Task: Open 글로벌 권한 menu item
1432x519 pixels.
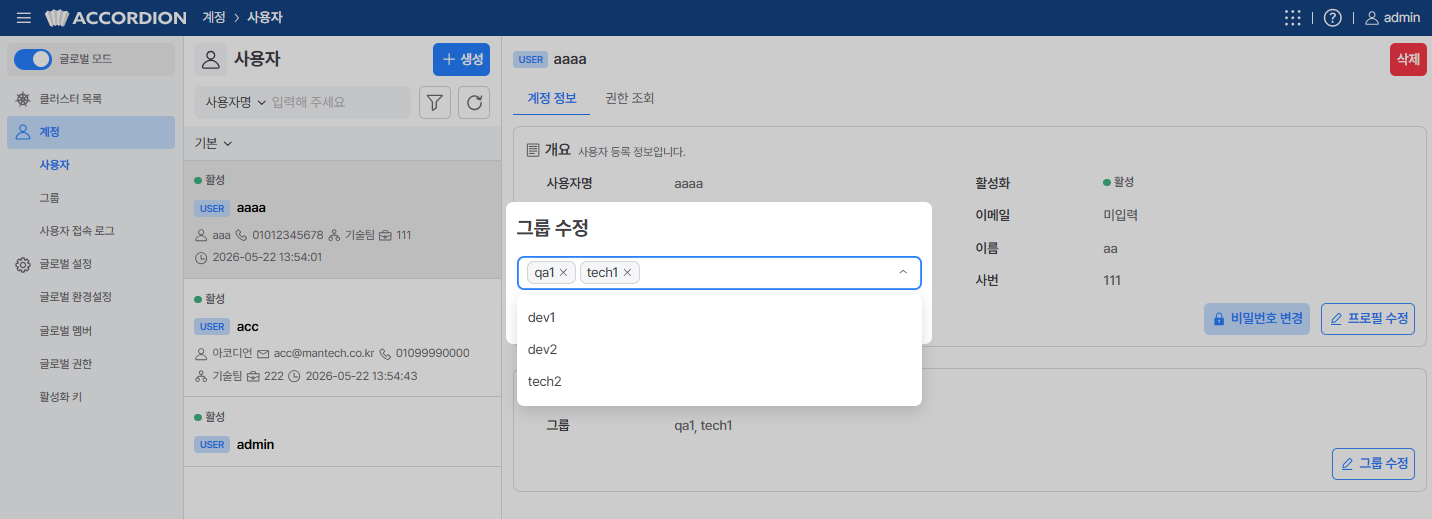Action: (91, 363)
